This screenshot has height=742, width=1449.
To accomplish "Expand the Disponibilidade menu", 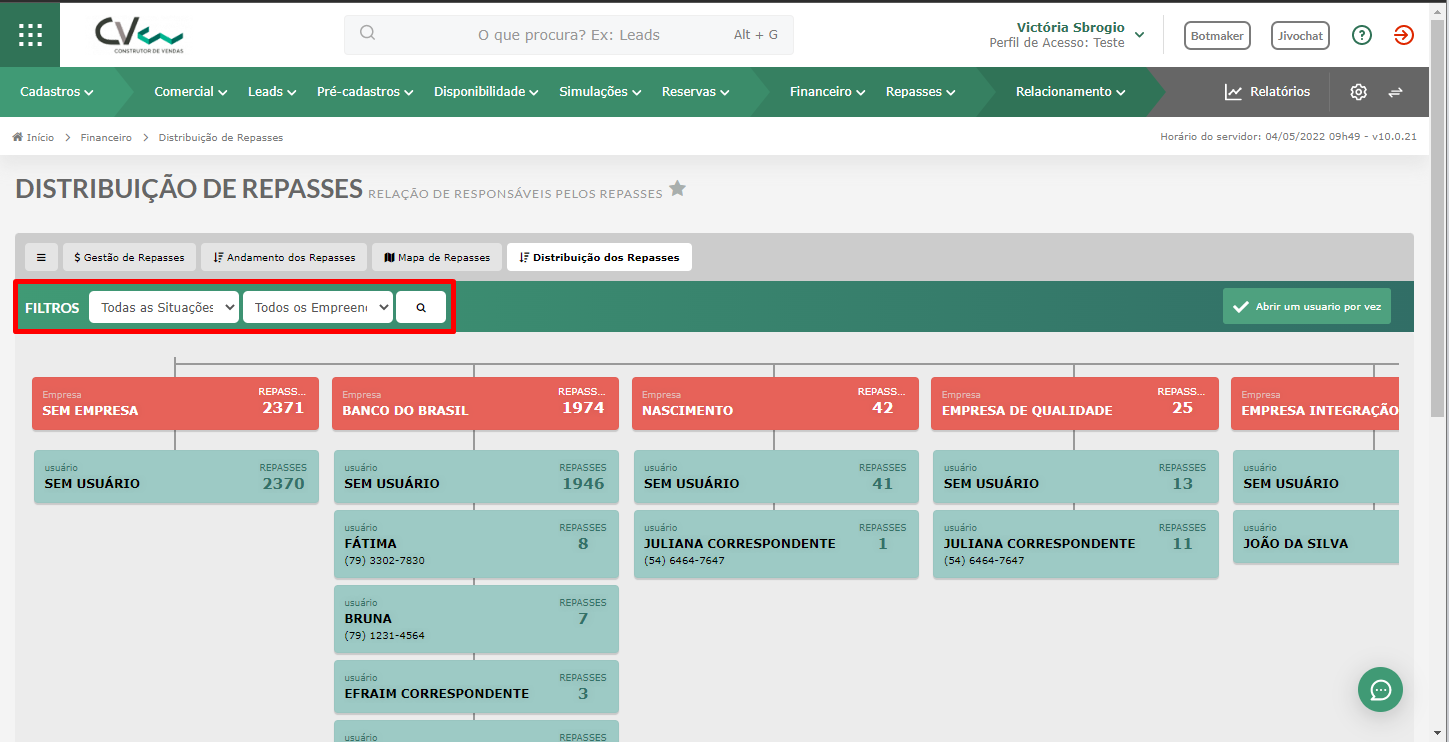I will [486, 92].
